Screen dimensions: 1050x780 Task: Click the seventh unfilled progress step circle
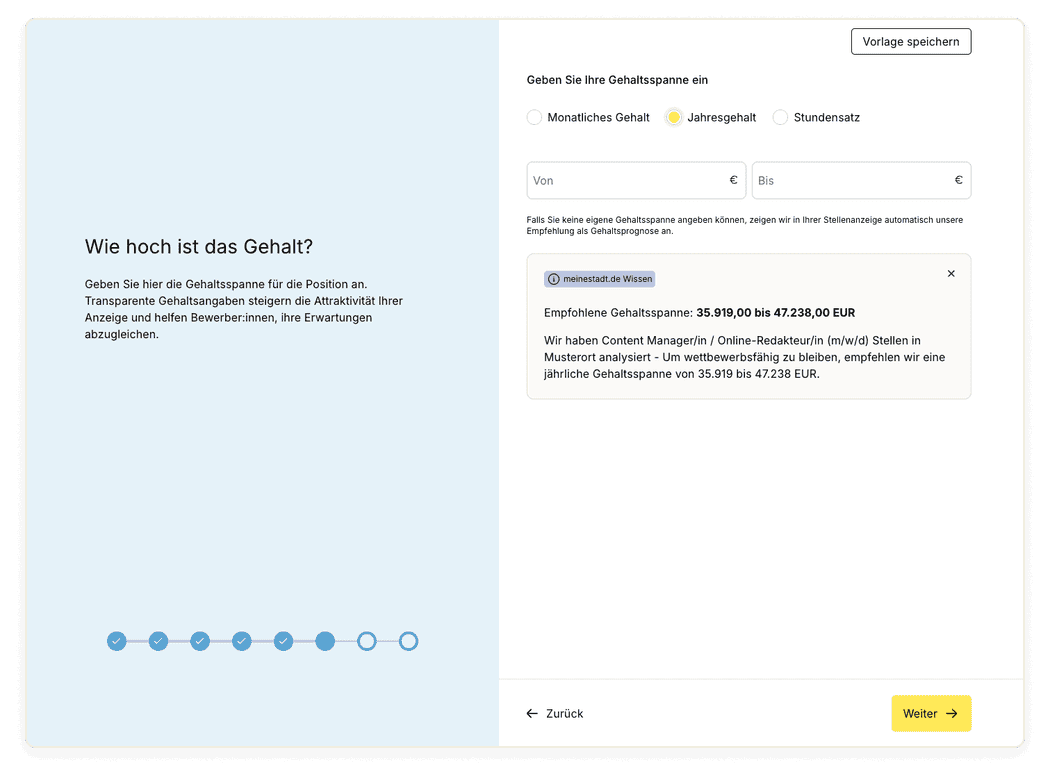(367, 641)
